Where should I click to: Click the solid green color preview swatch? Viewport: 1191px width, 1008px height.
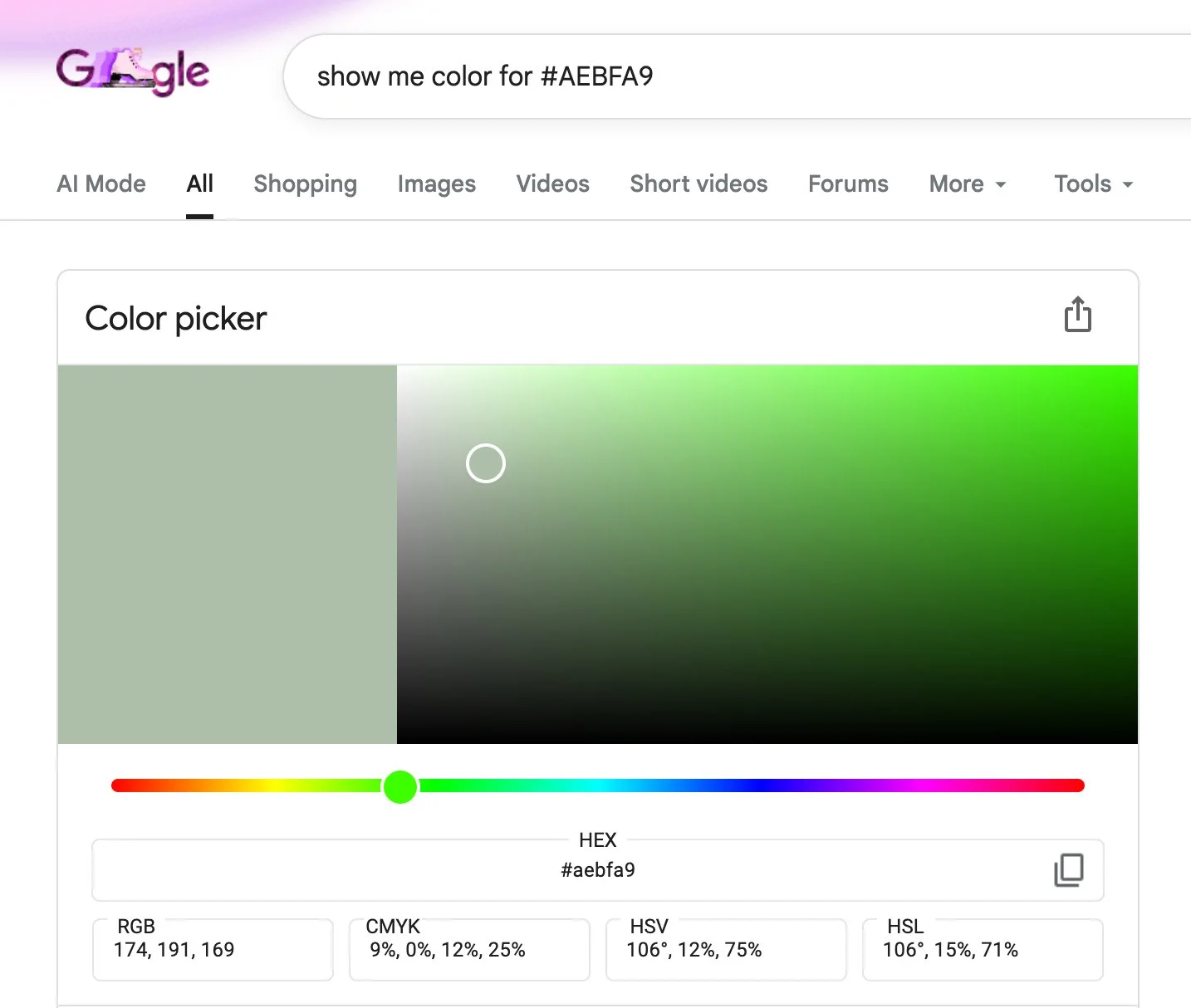pos(227,553)
